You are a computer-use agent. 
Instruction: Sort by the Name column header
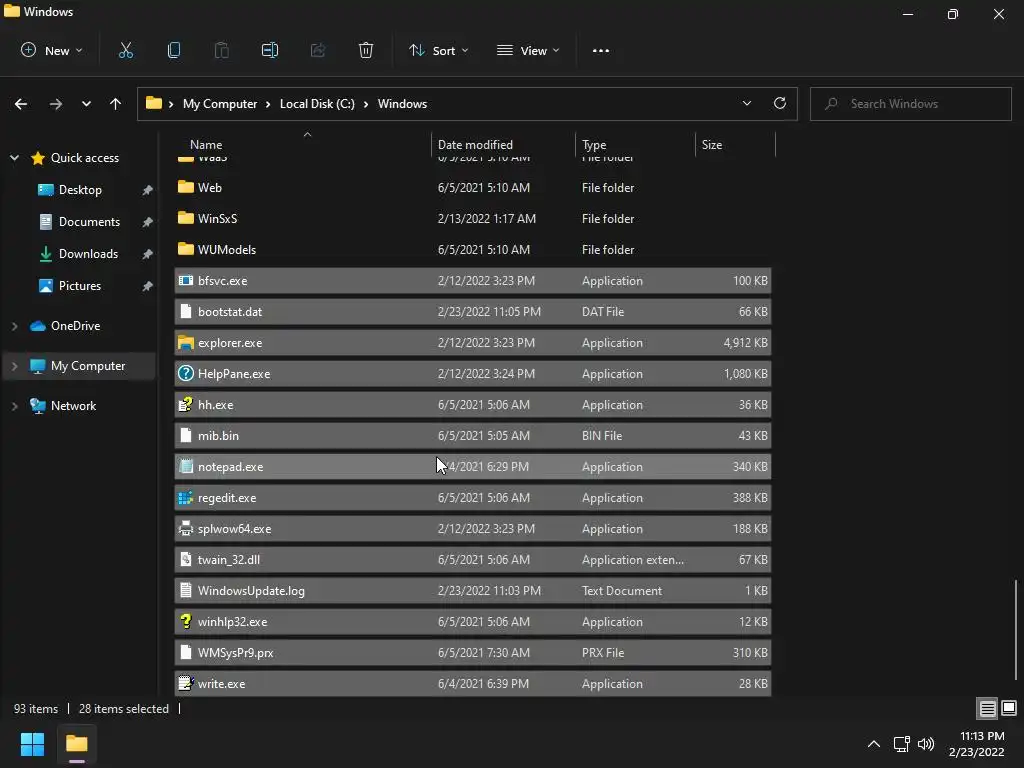click(x=303, y=144)
